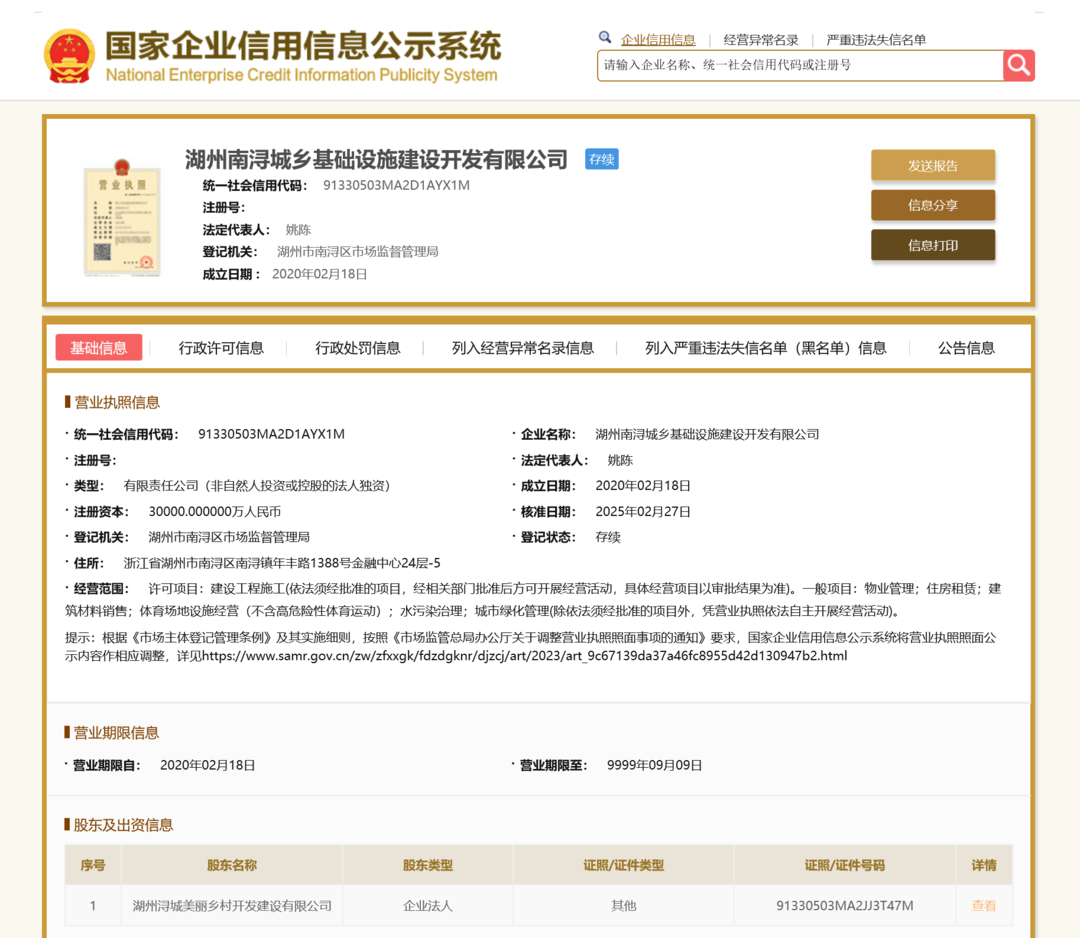The width and height of the screenshot is (1080, 938).
Task: Focus the enterprise name search input field
Action: tap(800, 66)
